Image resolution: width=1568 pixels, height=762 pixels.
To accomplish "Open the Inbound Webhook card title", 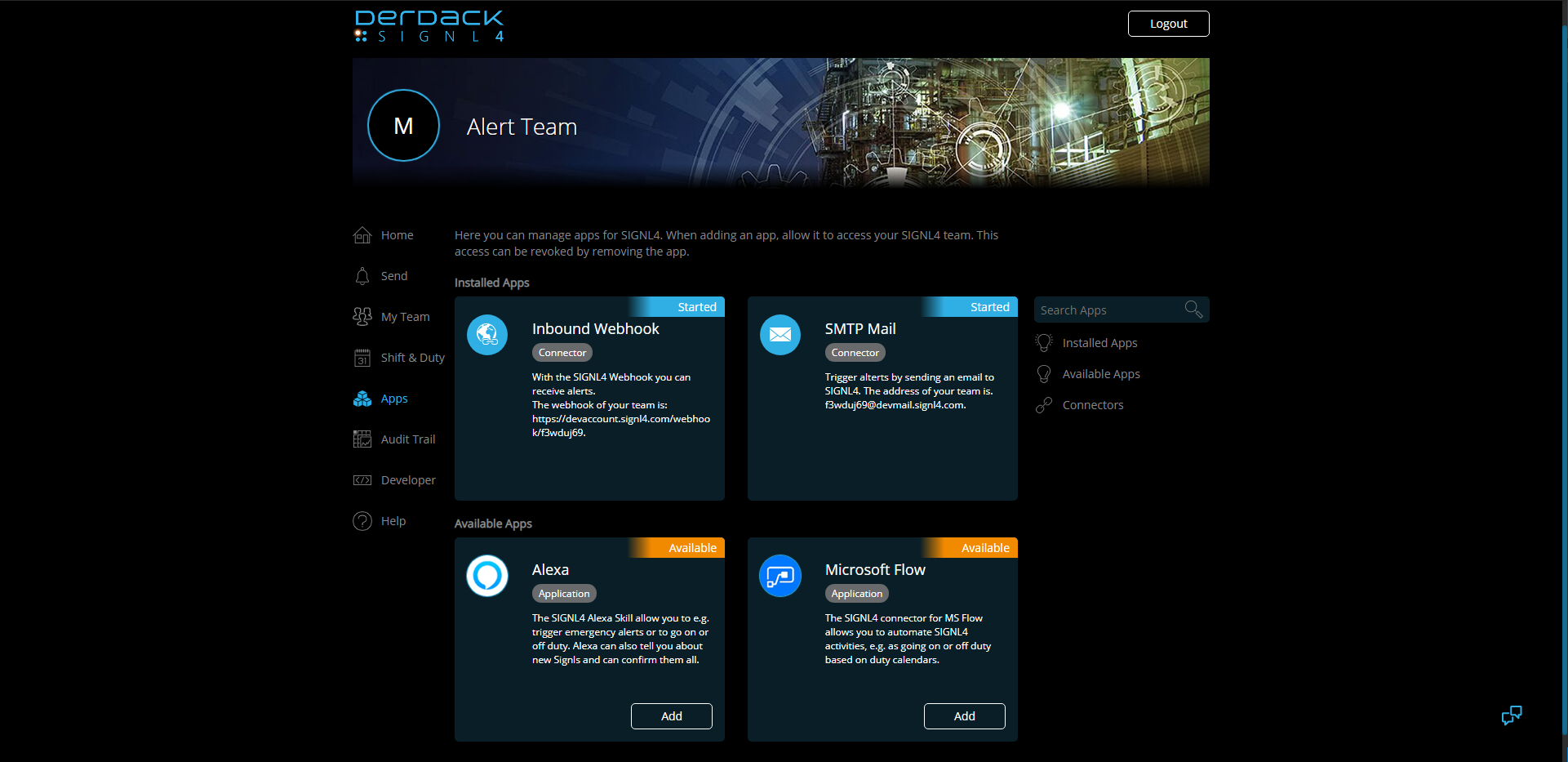I will (x=595, y=329).
